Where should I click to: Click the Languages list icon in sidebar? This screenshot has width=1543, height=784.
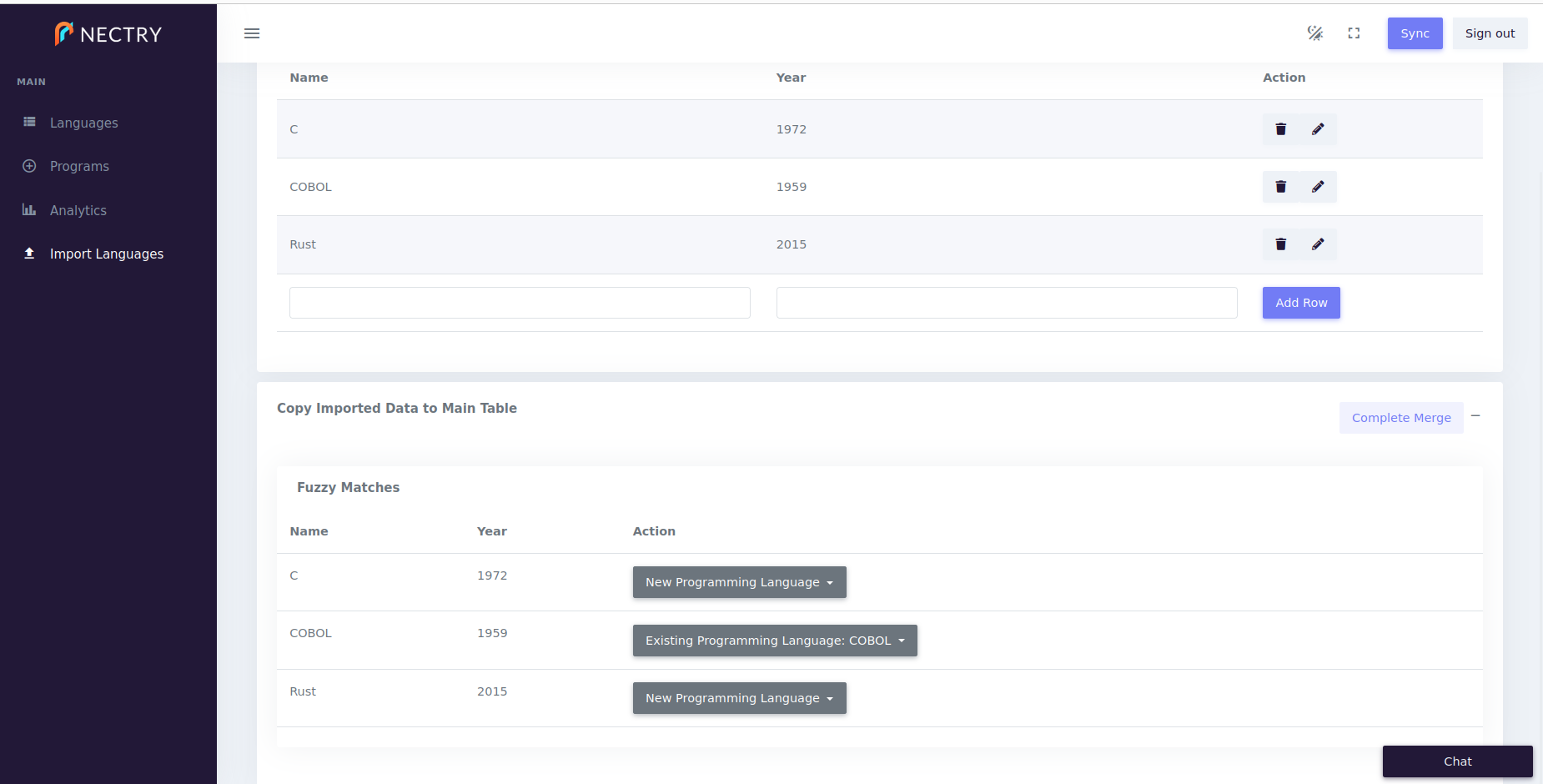[x=29, y=122]
